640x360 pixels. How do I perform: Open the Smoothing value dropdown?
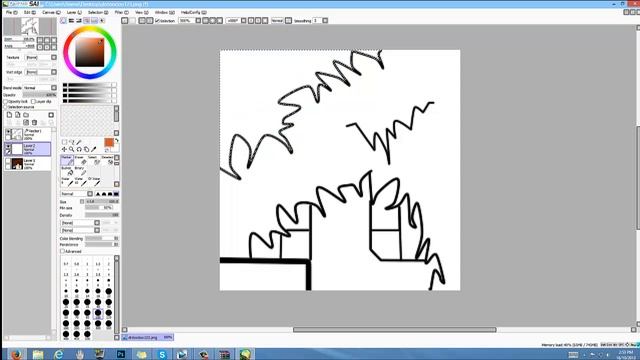coord(325,20)
